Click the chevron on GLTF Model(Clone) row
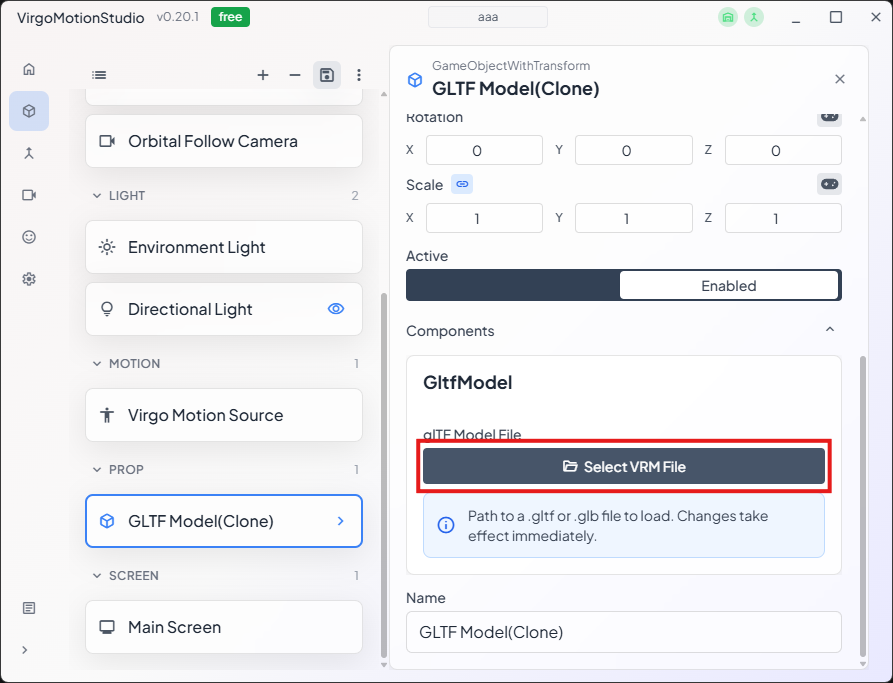The width and height of the screenshot is (893, 683). pyautogui.click(x=341, y=521)
